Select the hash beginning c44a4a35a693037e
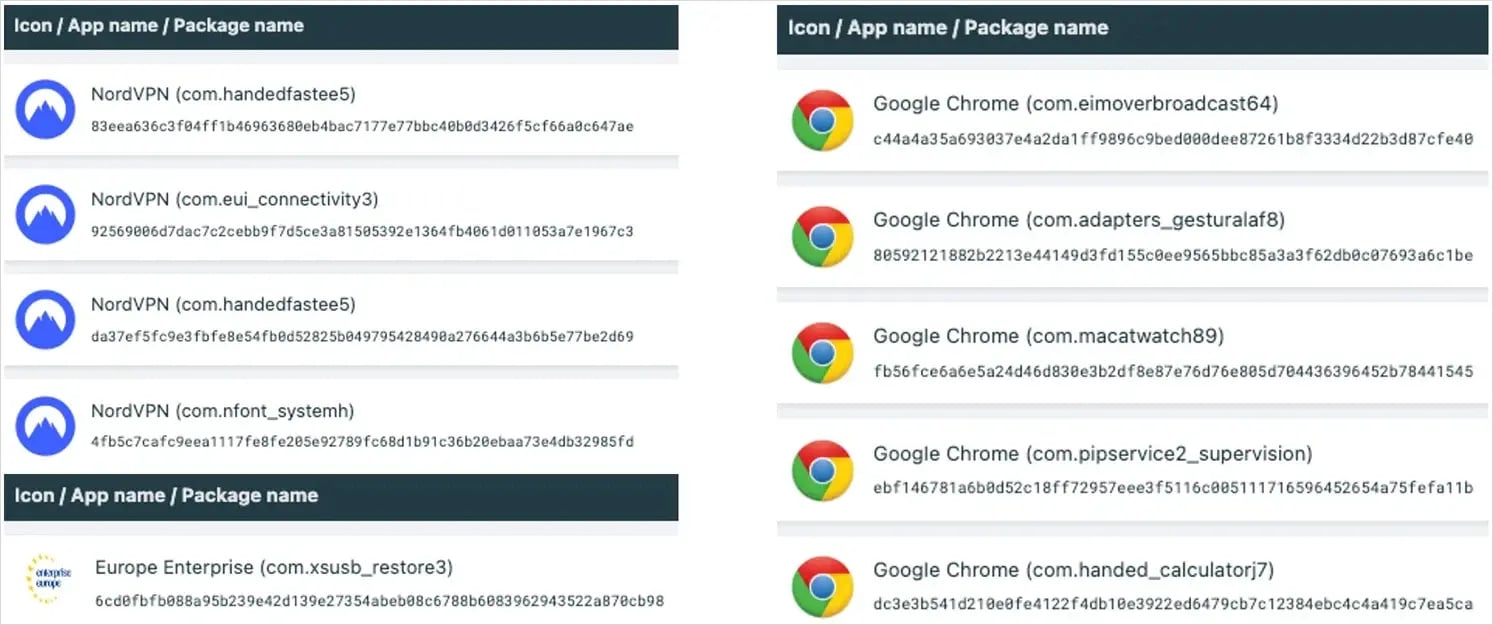Viewport: 1493px width, 625px height. pos(1172,139)
